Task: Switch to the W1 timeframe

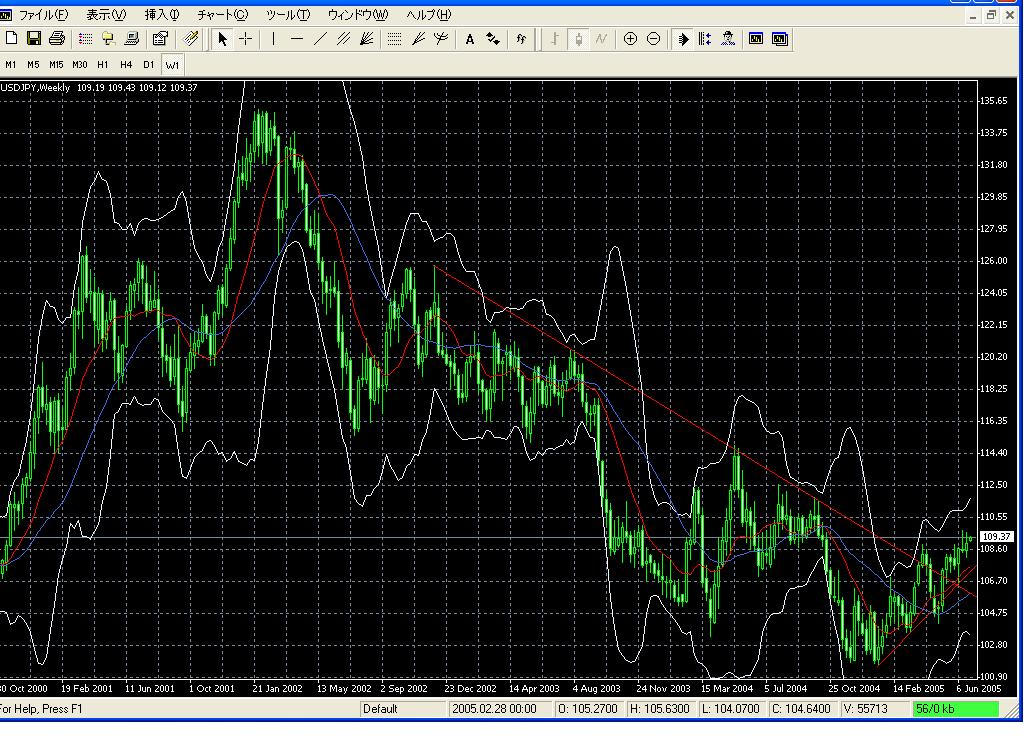Action: click(172, 65)
